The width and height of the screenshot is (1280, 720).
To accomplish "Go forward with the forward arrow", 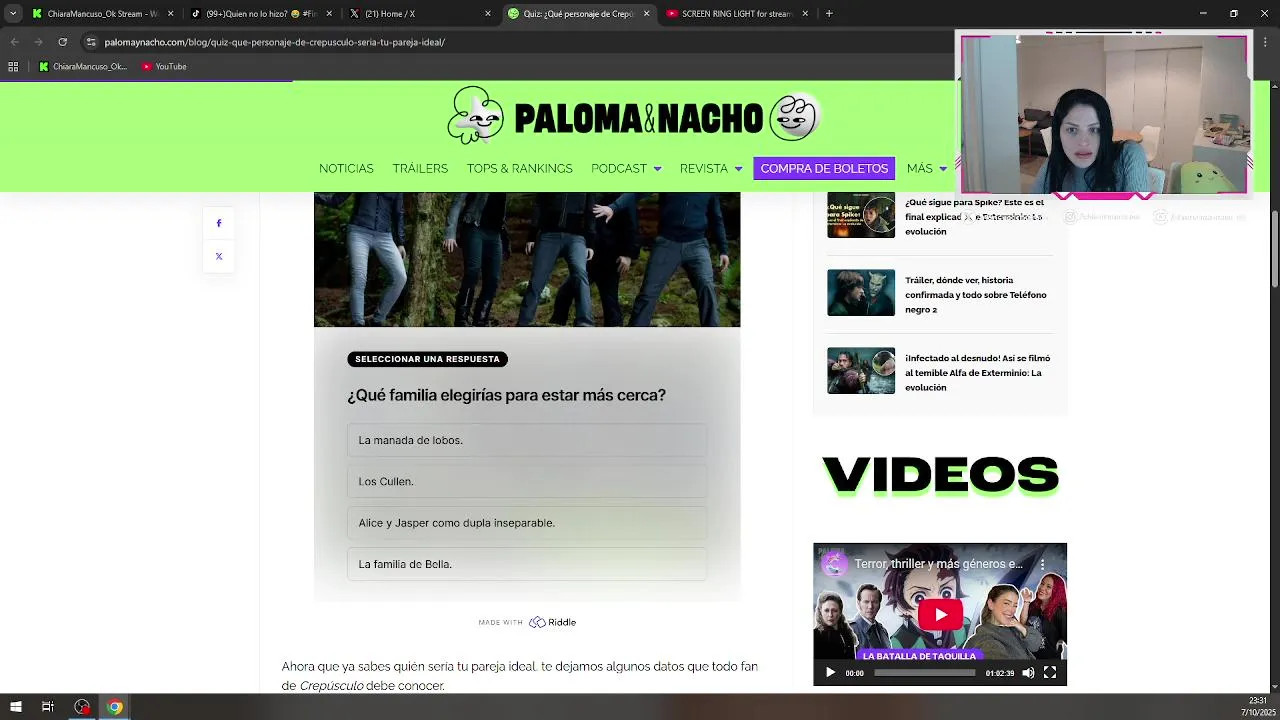I will tap(38, 42).
